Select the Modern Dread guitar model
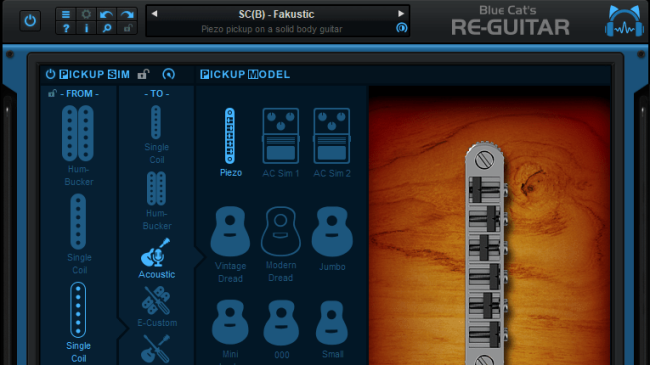 [x=281, y=244]
